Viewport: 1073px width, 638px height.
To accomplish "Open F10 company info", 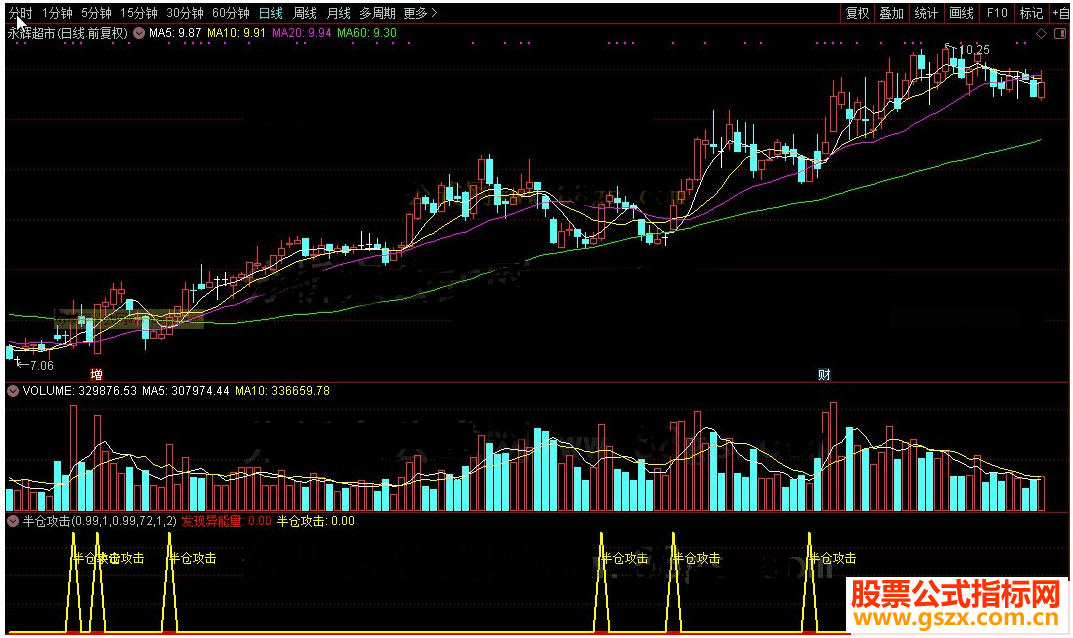I will (997, 13).
